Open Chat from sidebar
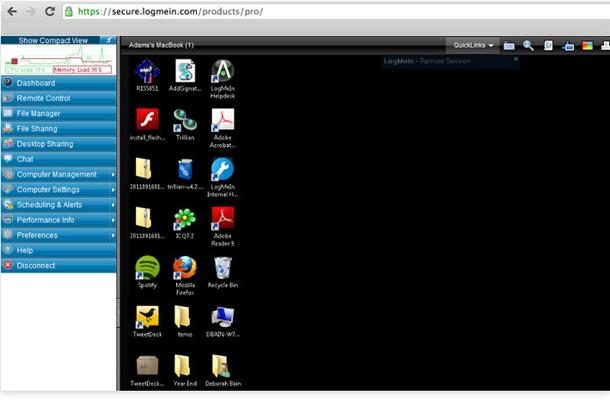Viewport: 610px width, 407px height. click(58, 159)
